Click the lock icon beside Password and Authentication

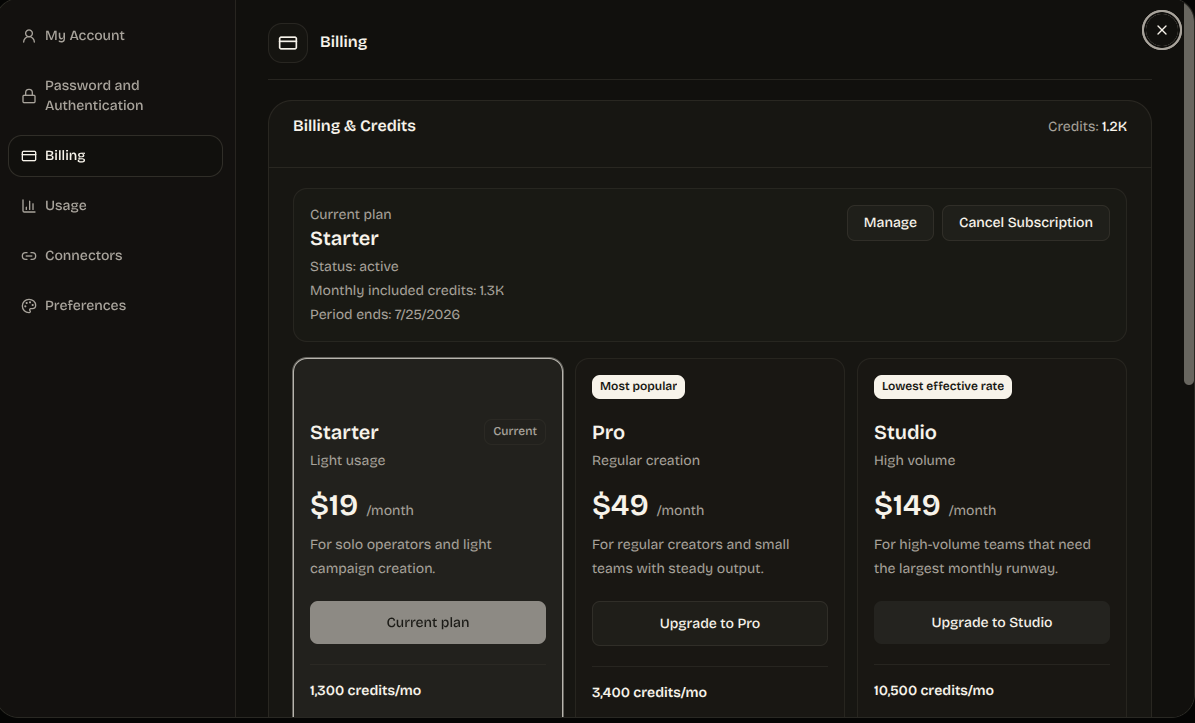[29, 96]
